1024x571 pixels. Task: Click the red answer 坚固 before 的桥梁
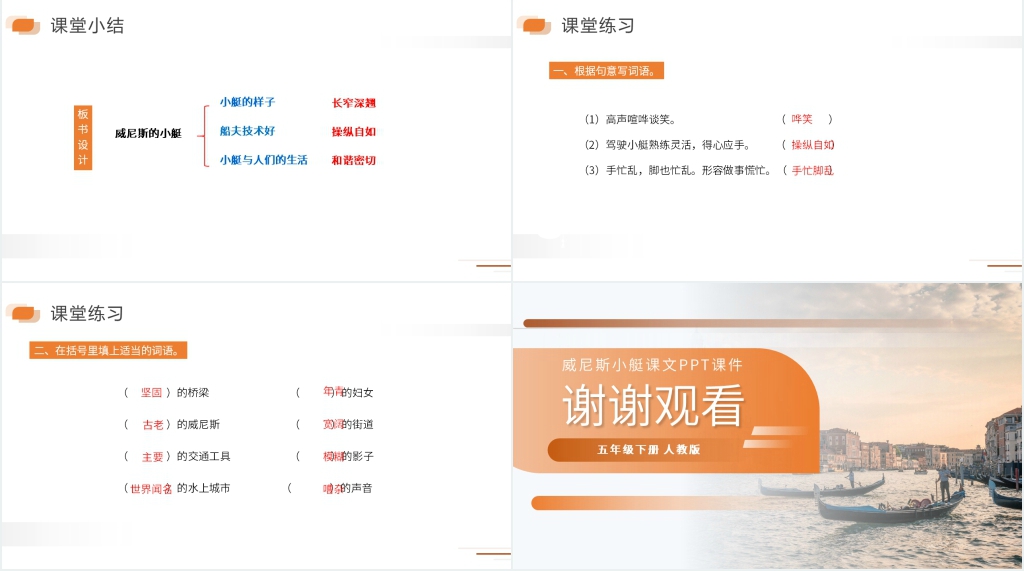click(151, 393)
